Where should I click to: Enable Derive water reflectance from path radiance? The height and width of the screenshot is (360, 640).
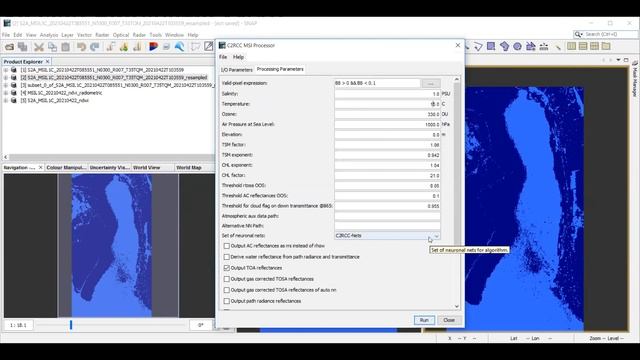click(227, 257)
